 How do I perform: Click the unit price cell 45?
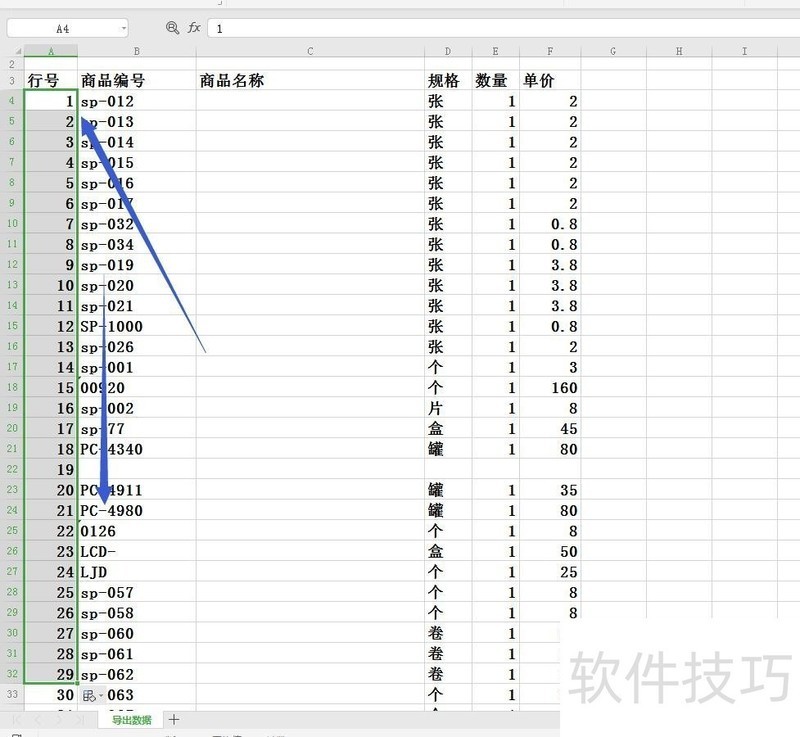[550, 428]
